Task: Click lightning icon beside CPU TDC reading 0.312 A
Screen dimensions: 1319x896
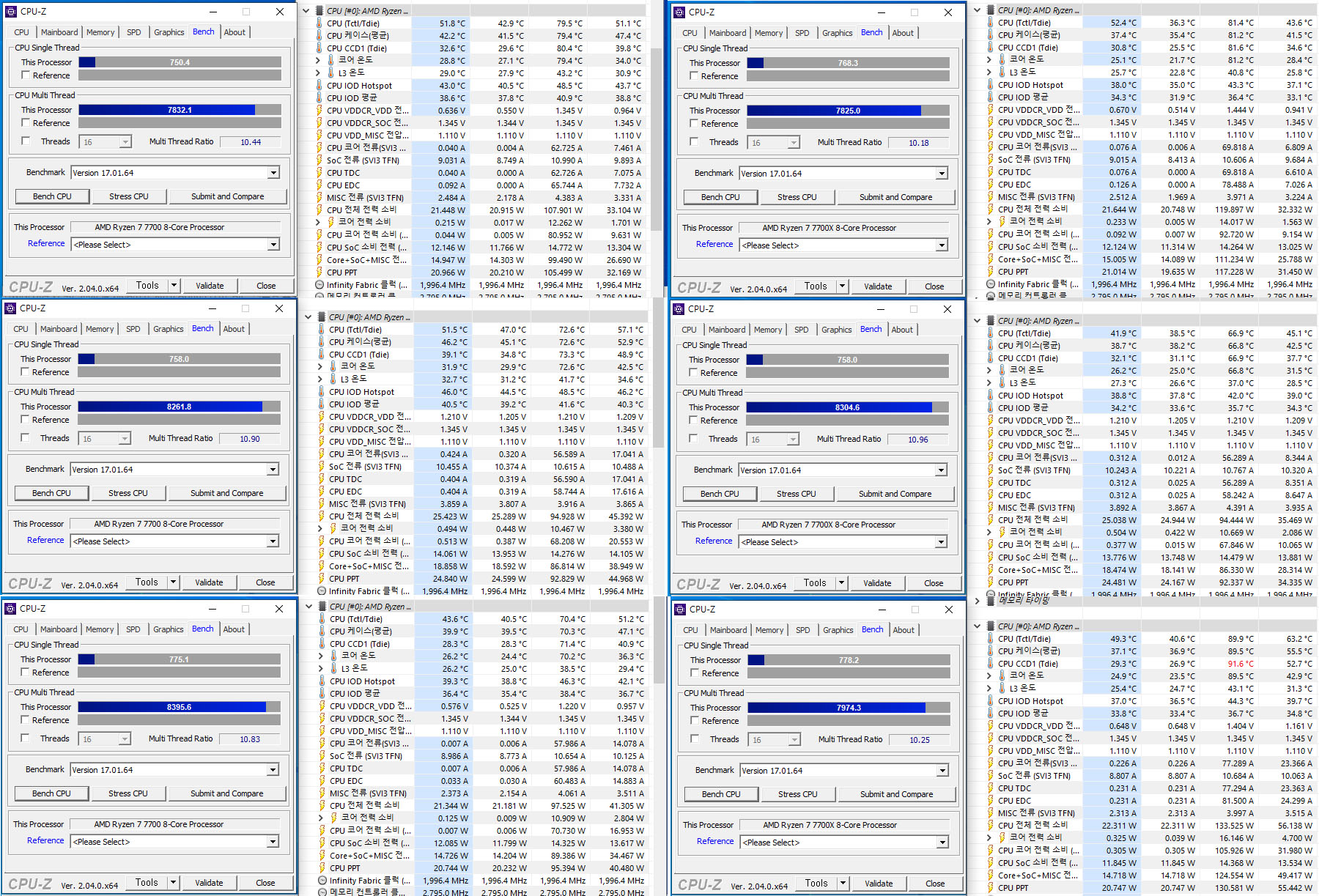Action: pyautogui.click(x=991, y=483)
